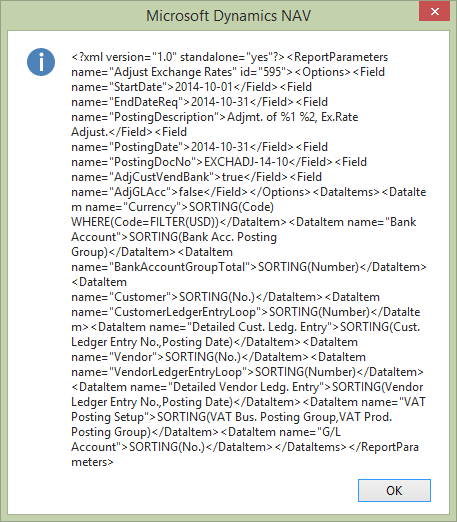457x522 pixels.
Task: Click the PostingDocNo value EXCHADJ-14-10
Action: click(246, 162)
